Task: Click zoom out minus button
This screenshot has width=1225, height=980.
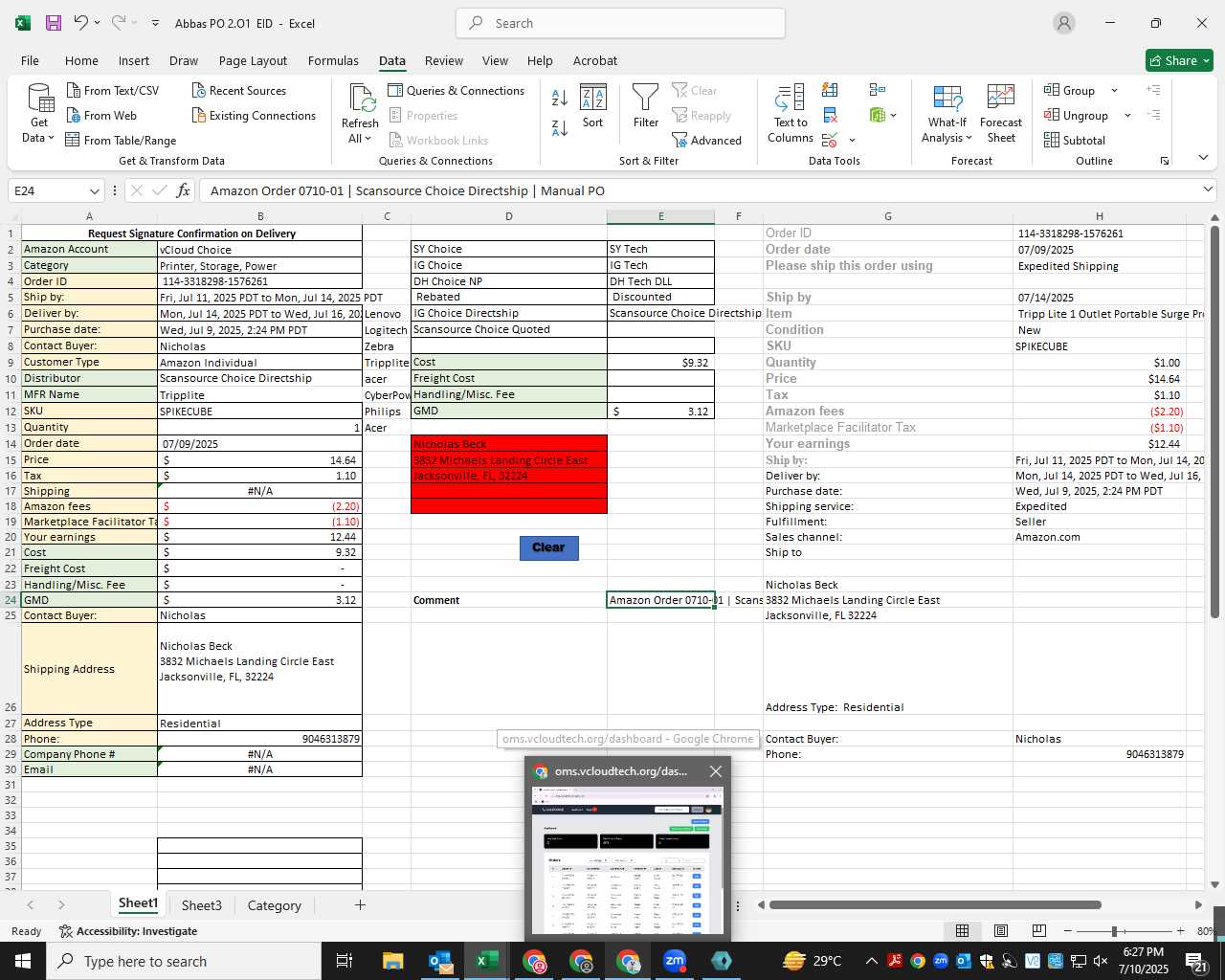Action: point(1068,931)
